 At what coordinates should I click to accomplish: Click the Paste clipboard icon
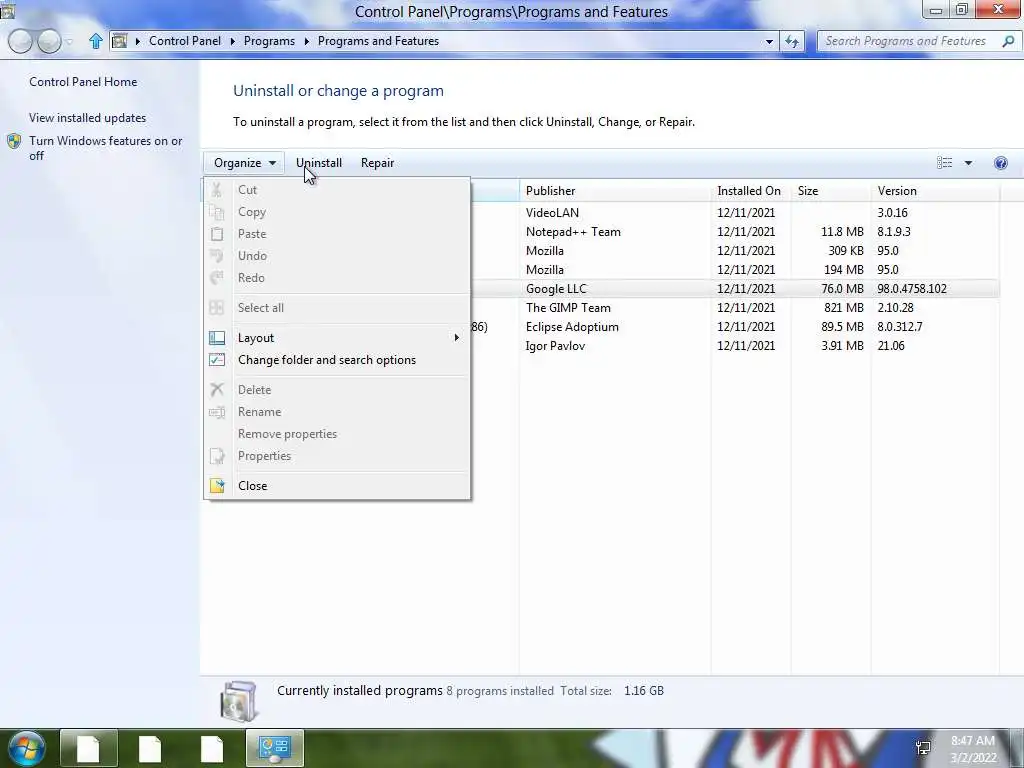[x=217, y=234]
